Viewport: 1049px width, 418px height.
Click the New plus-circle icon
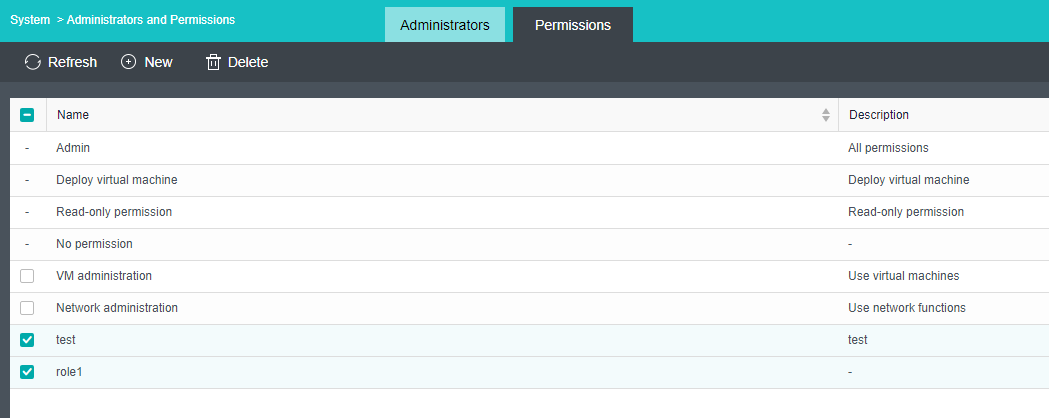click(129, 62)
